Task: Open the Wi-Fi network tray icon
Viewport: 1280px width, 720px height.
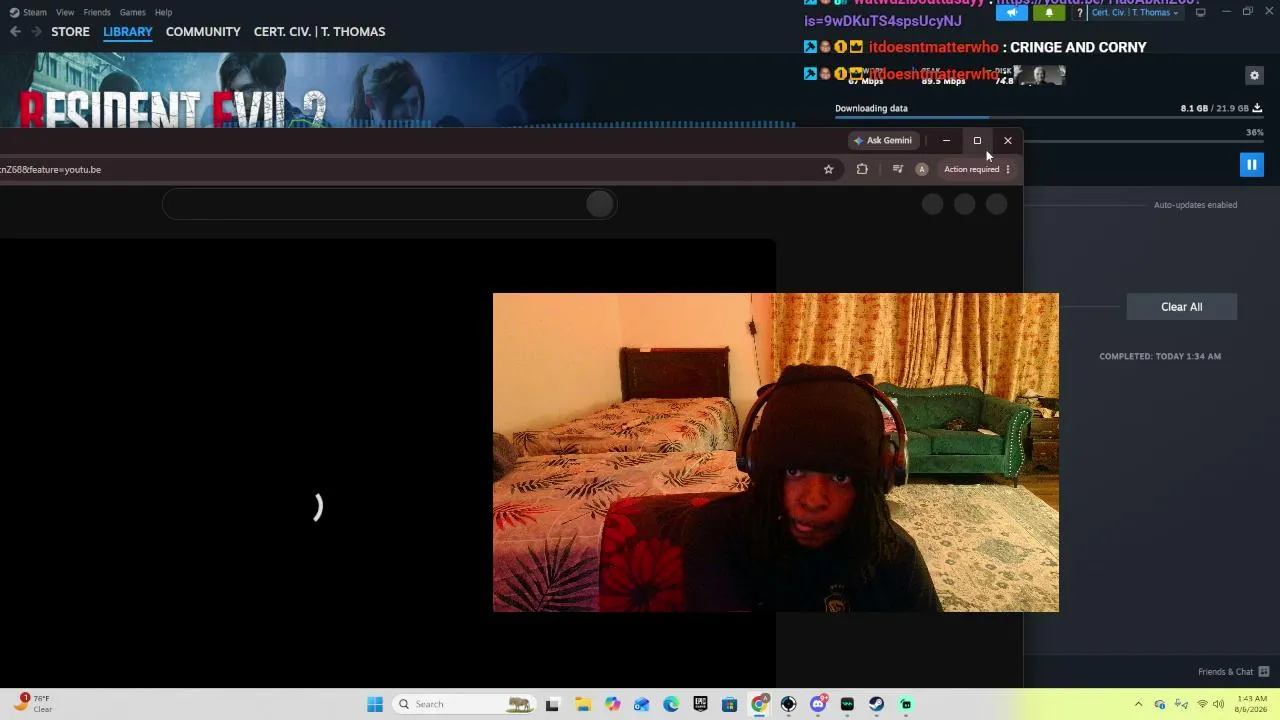Action: [1202, 704]
